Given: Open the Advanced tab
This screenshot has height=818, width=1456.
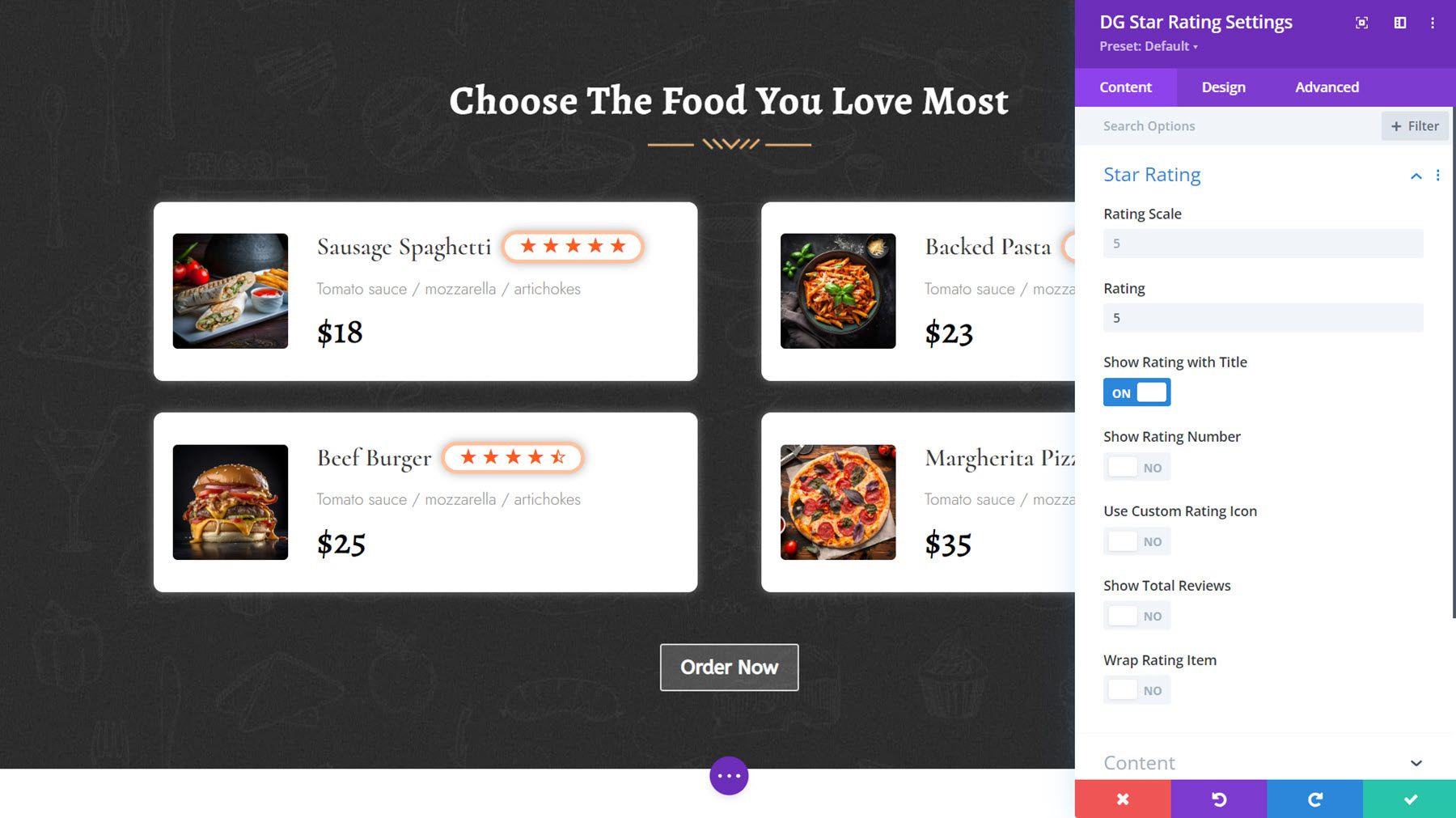Looking at the screenshot, I should click(x=1326, y=87).
